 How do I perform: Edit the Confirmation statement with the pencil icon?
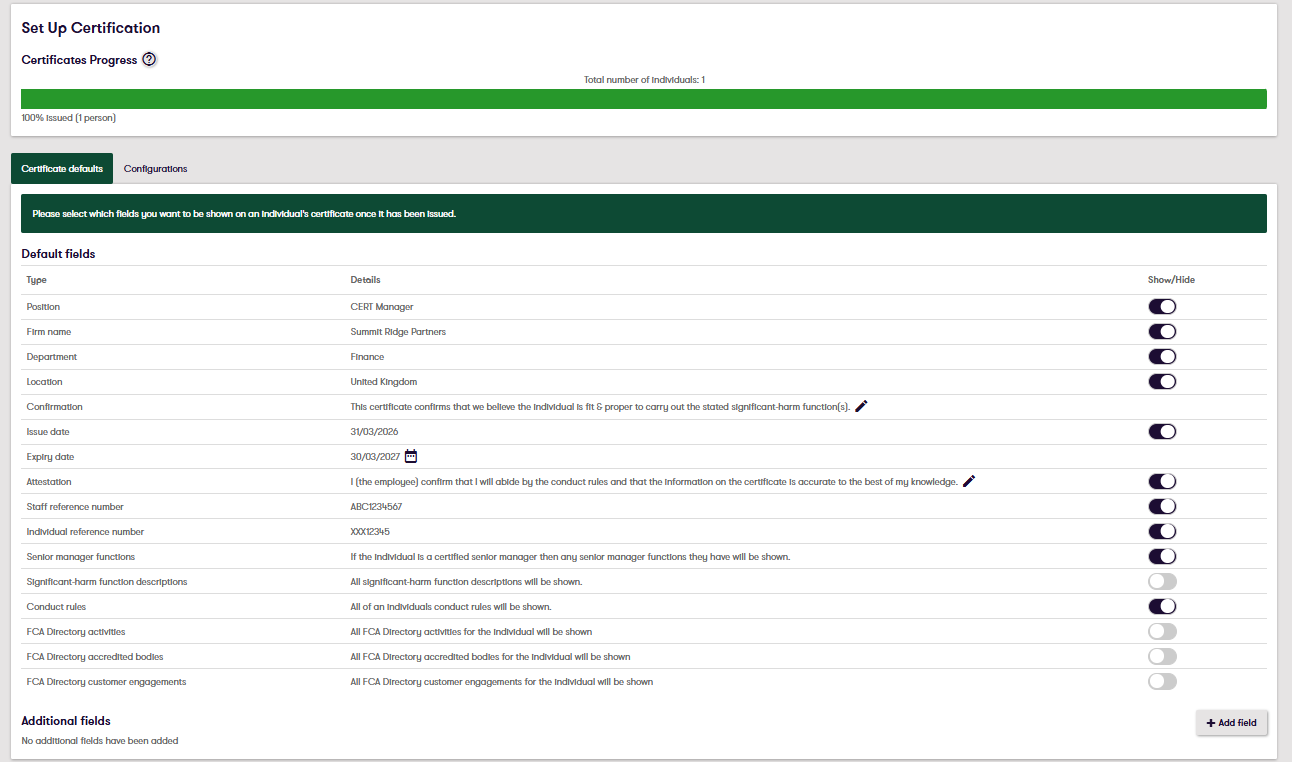pyautogui.click(x=861, y=406)
